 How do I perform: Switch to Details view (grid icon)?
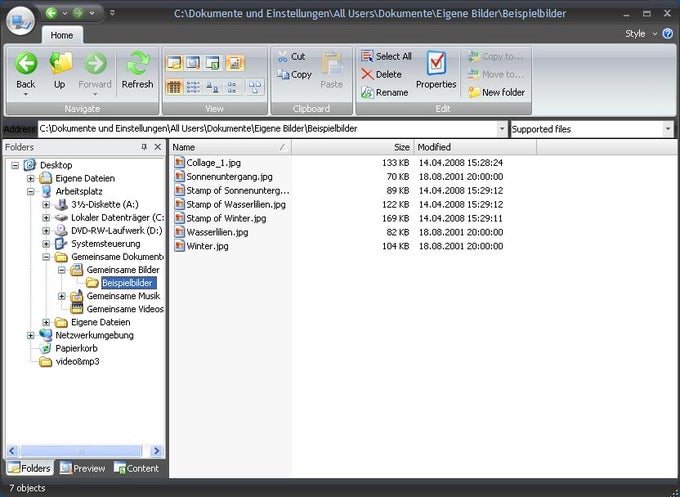pos(173,87)
